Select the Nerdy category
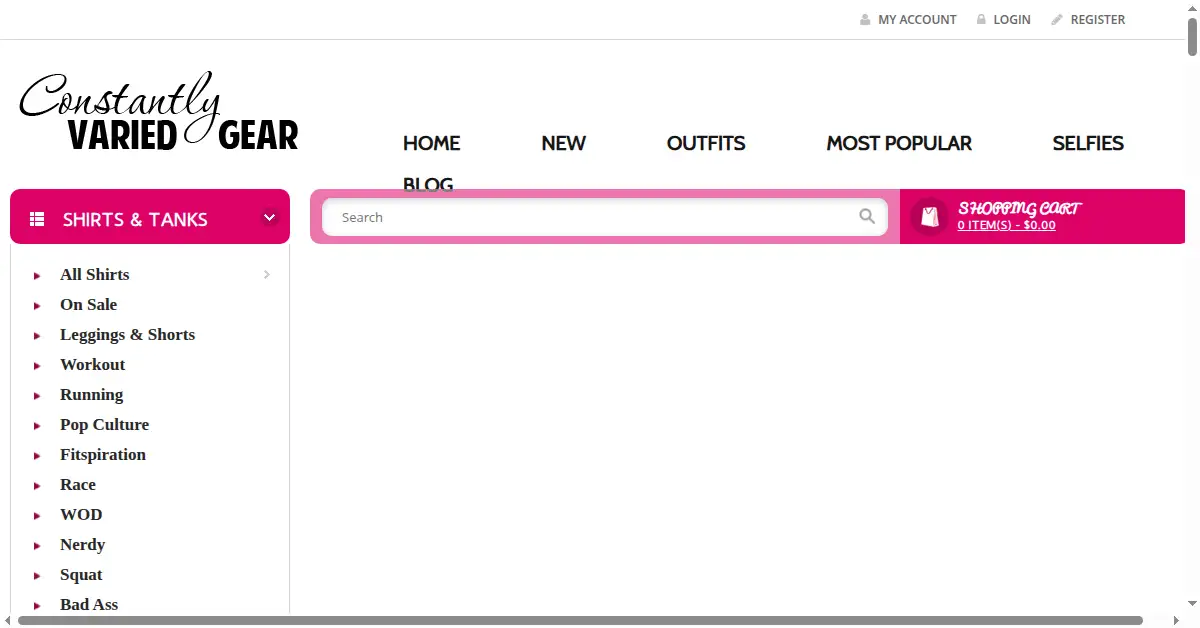Screen dimensions: 1200x628 [x=83, y=545]
